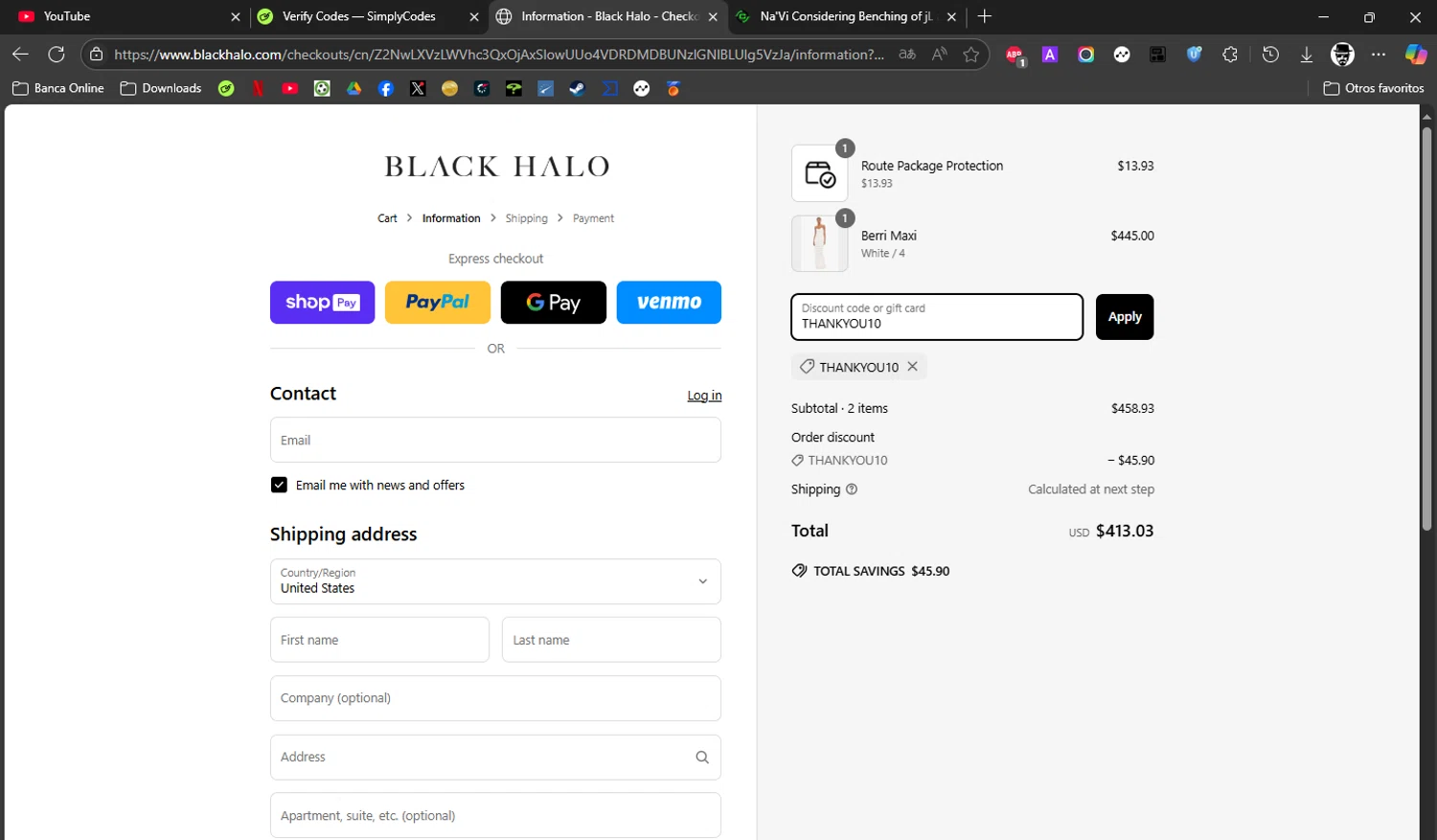Image resolution: width=1437 pixels, height=840 pixels.
Task: Open the Facebook bookmark icon
Action: point(386,88)
